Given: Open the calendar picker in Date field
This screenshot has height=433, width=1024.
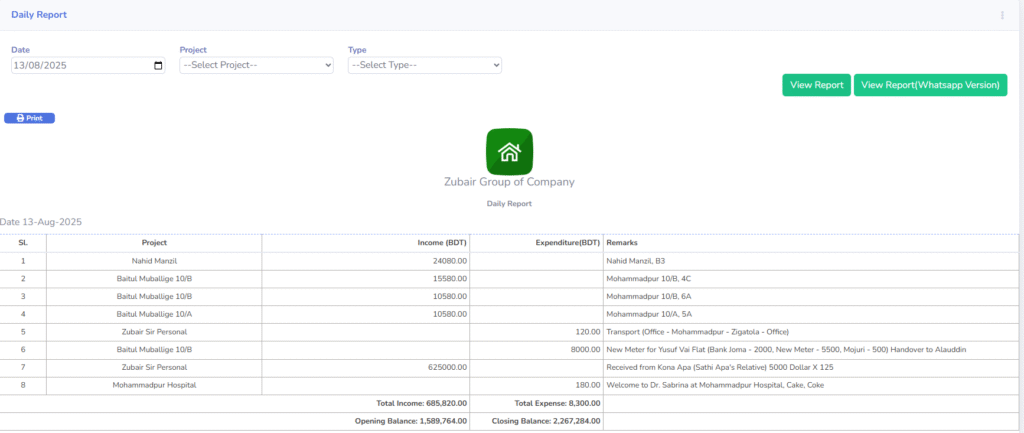Looking at the screenshot, I should 158,65.
